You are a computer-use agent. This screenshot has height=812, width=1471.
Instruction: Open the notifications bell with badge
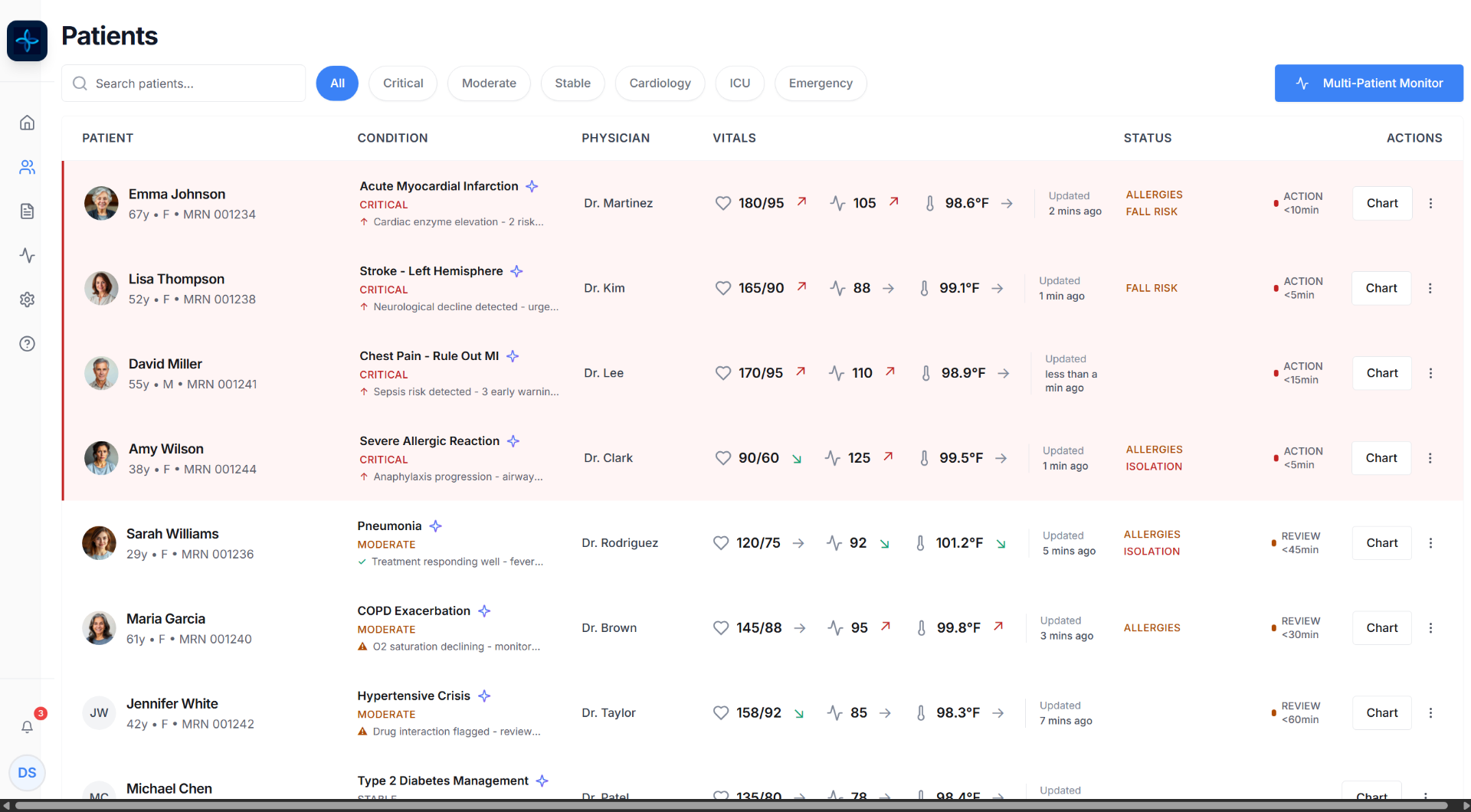[x=28, y=726]
